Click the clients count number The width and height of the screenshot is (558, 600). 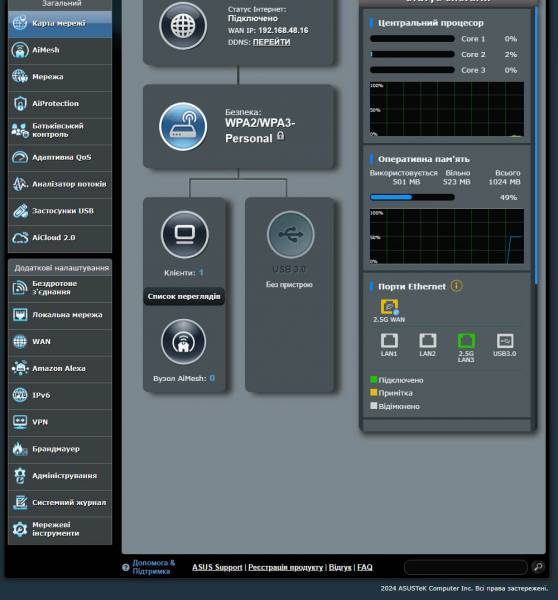(201, 272)
